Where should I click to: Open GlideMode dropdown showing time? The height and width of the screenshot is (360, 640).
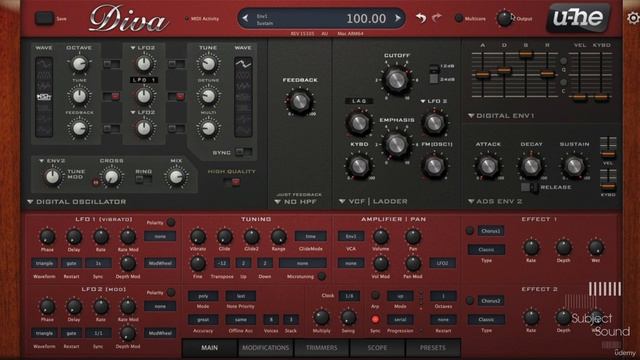pyautogui.click(x=311, y=236)
